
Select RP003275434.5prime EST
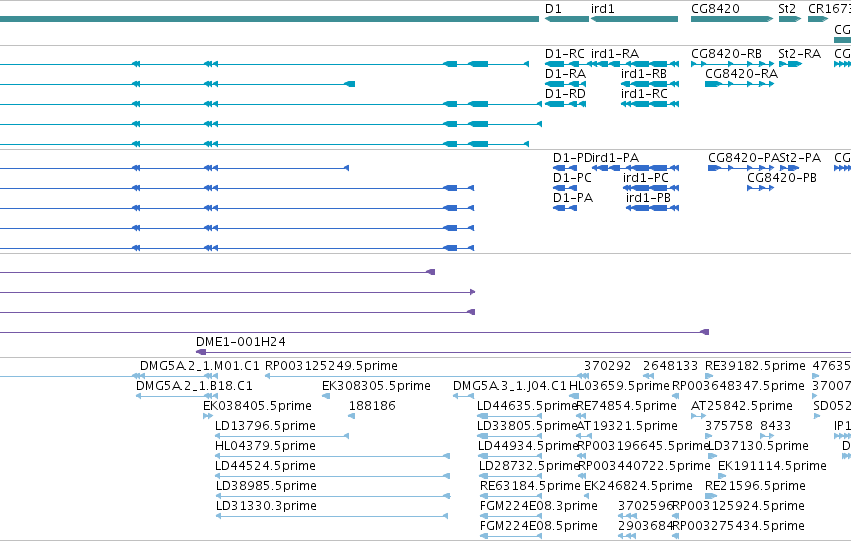coord(675,537)
